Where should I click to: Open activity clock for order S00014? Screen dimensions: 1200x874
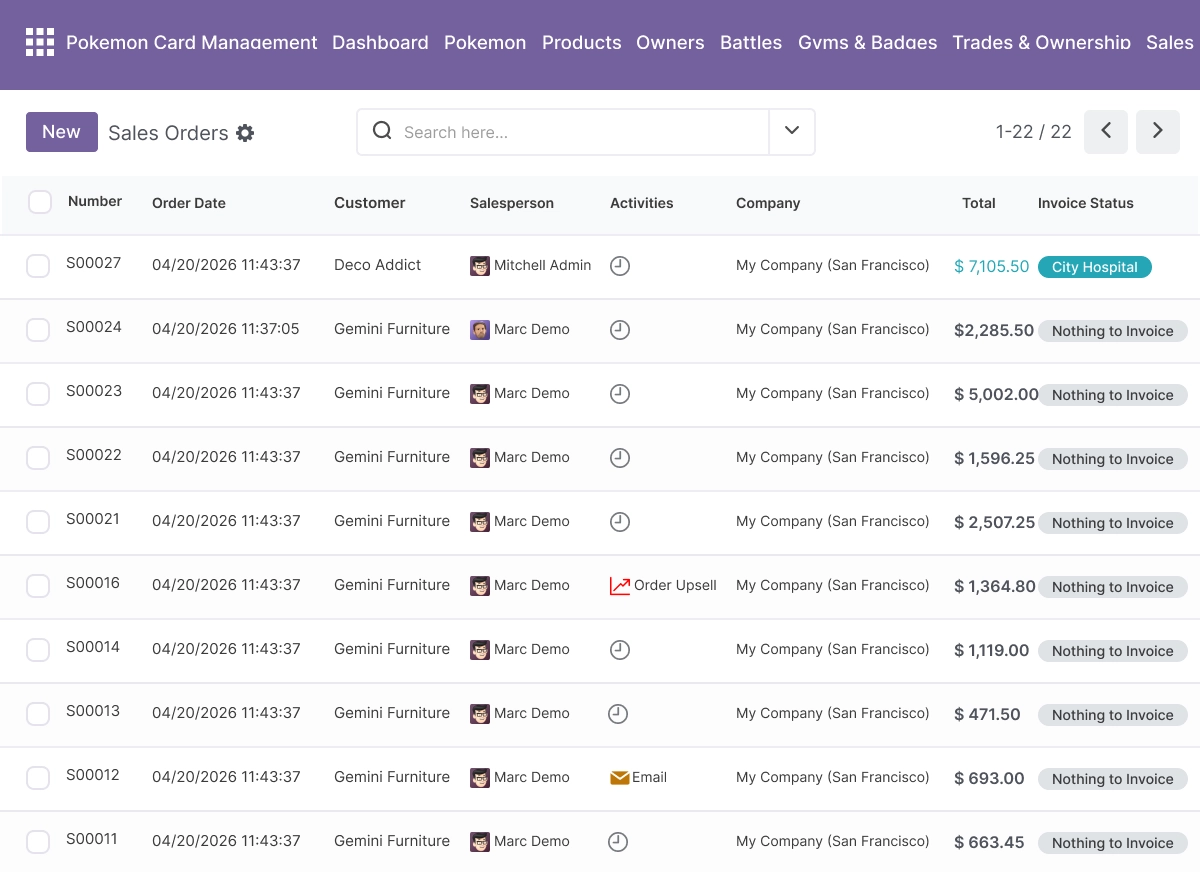pos(620,650)
